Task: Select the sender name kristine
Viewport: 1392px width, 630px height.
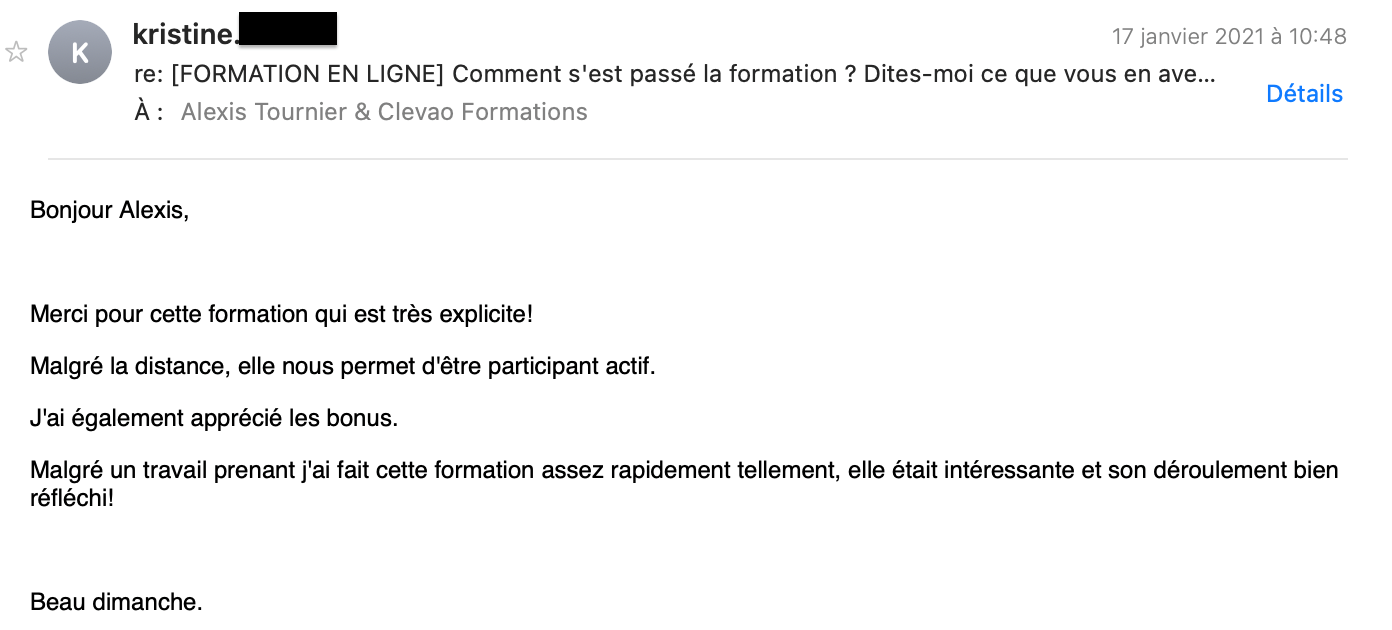Action: pos(185,33)
